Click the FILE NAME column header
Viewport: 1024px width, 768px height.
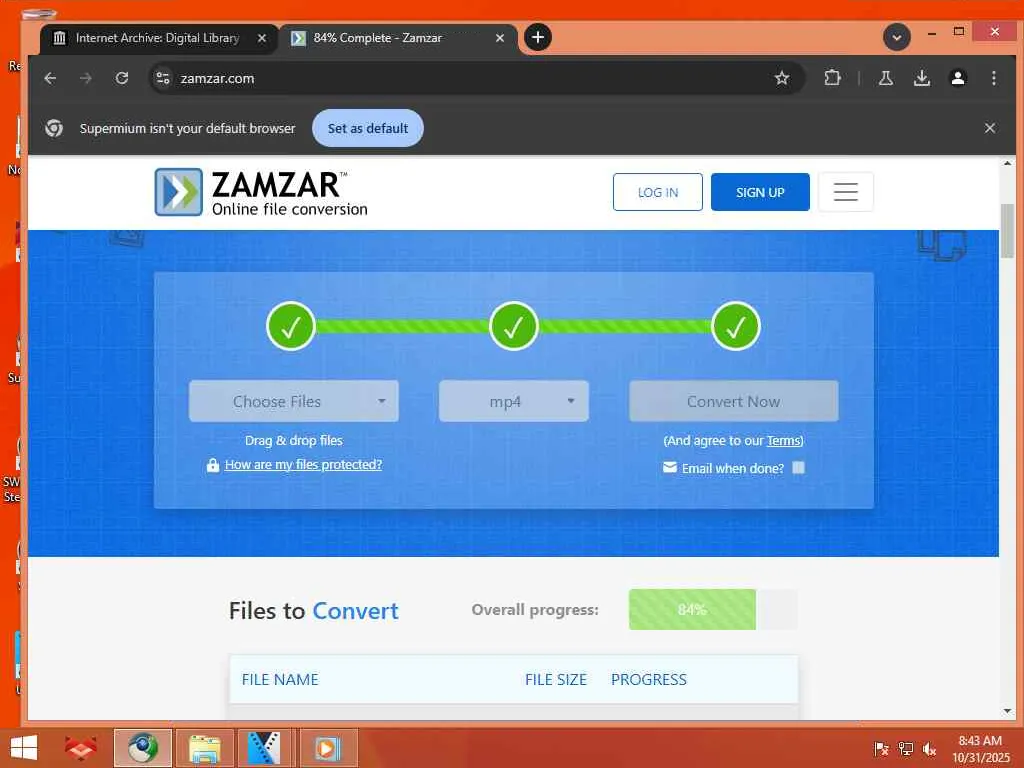[280, 679]
